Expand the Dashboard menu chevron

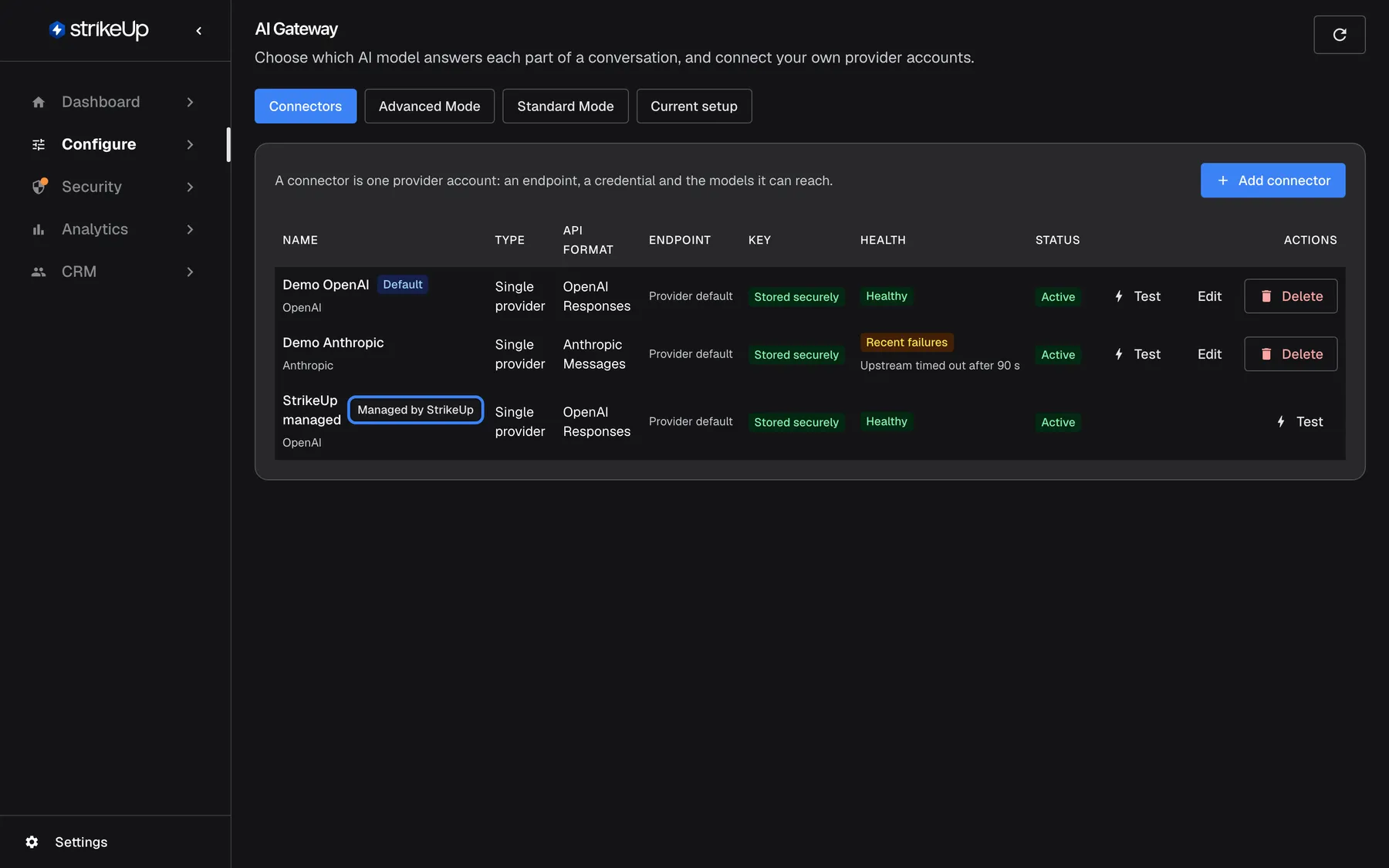click(190, 102)
